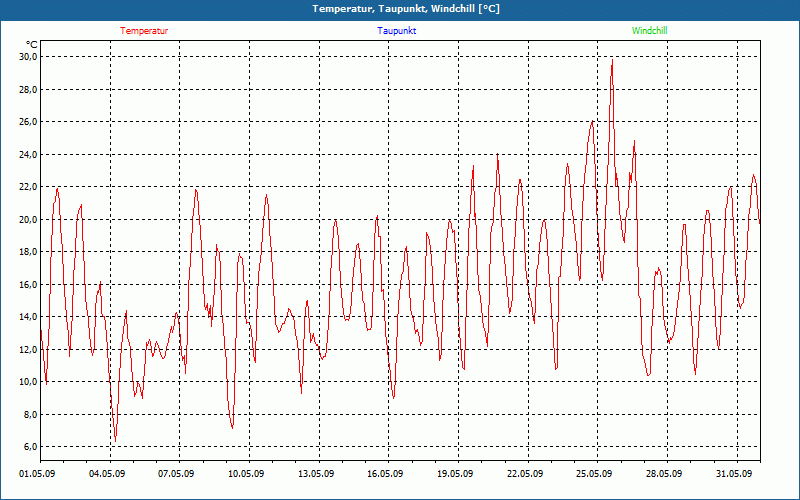Image resolution: width=800 pixels, height=500 pixels.
Task: Click the red Temperatur legend label
Action: click(x=144, y=31)
